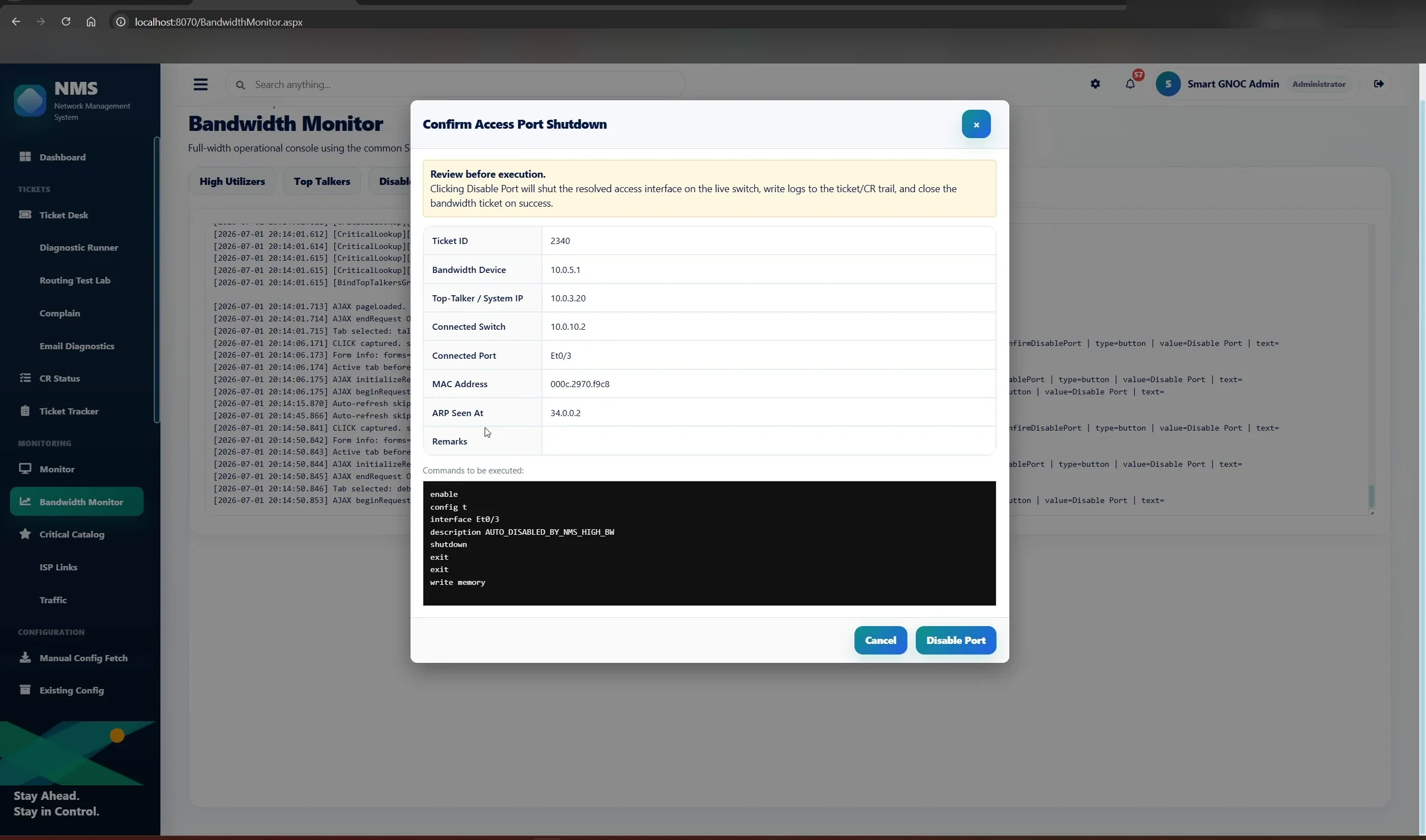Click the browser back arrow

point(16,22)
